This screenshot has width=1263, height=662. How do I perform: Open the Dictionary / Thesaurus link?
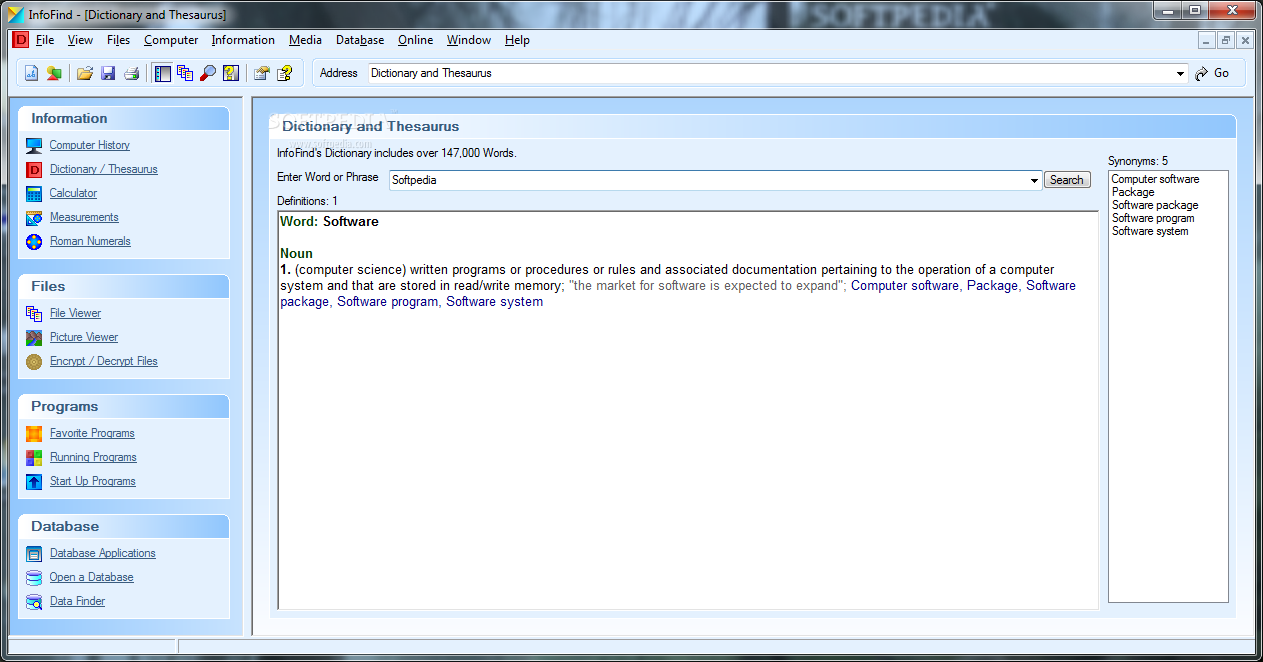pyautogui.click(x=104, y=169)
